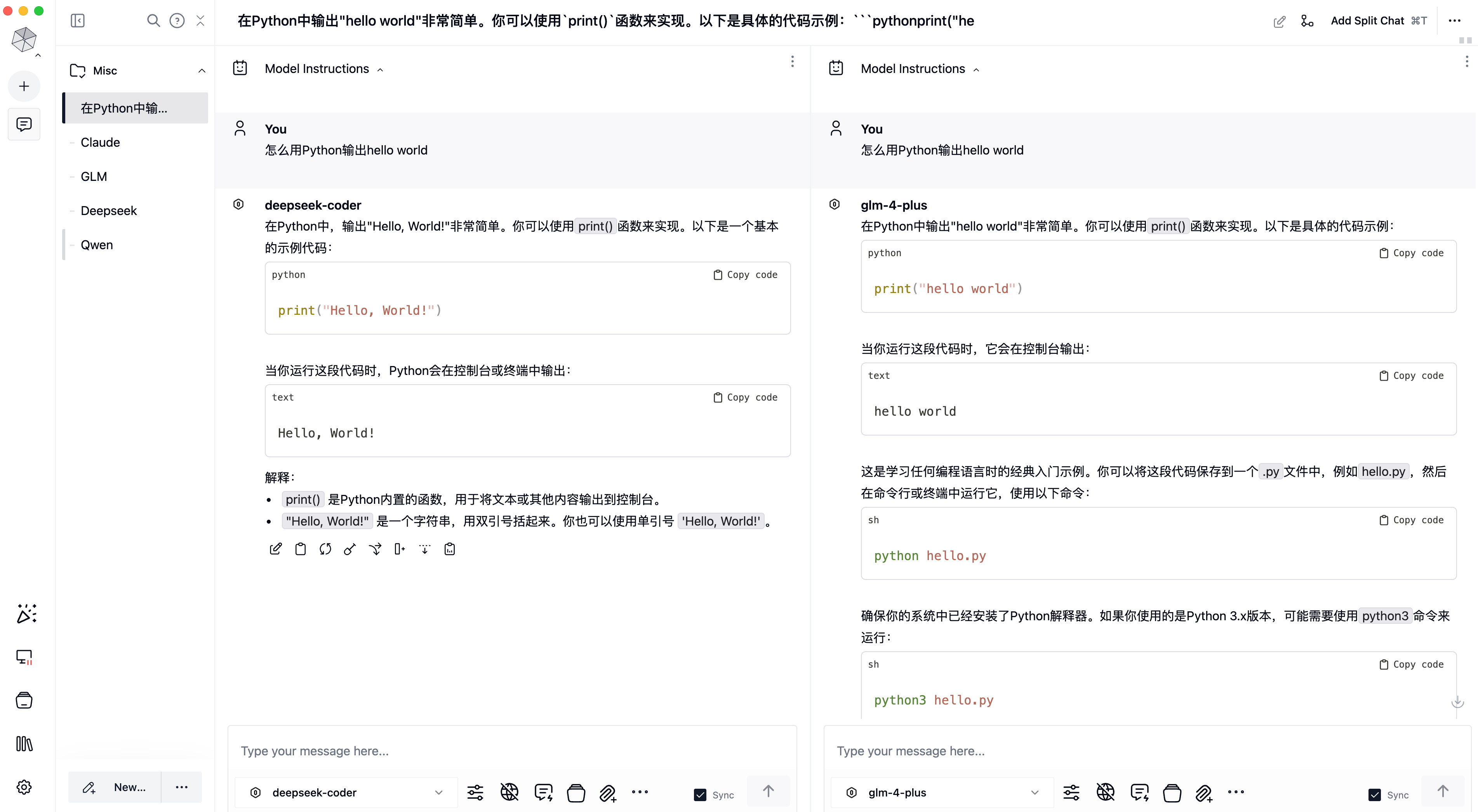The image size is (1478, 812).
Task: Open the Misc folder label
Action: [x=105, y=71]
